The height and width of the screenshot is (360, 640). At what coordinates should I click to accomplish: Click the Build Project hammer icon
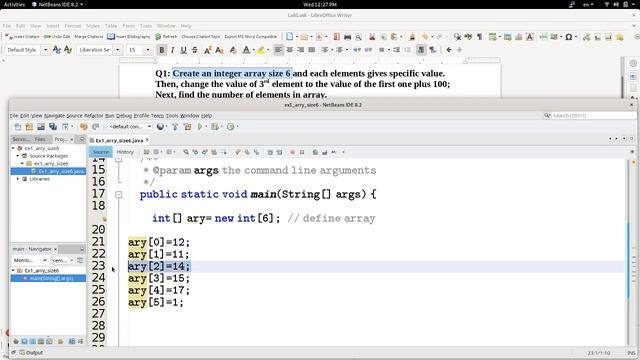175,127
